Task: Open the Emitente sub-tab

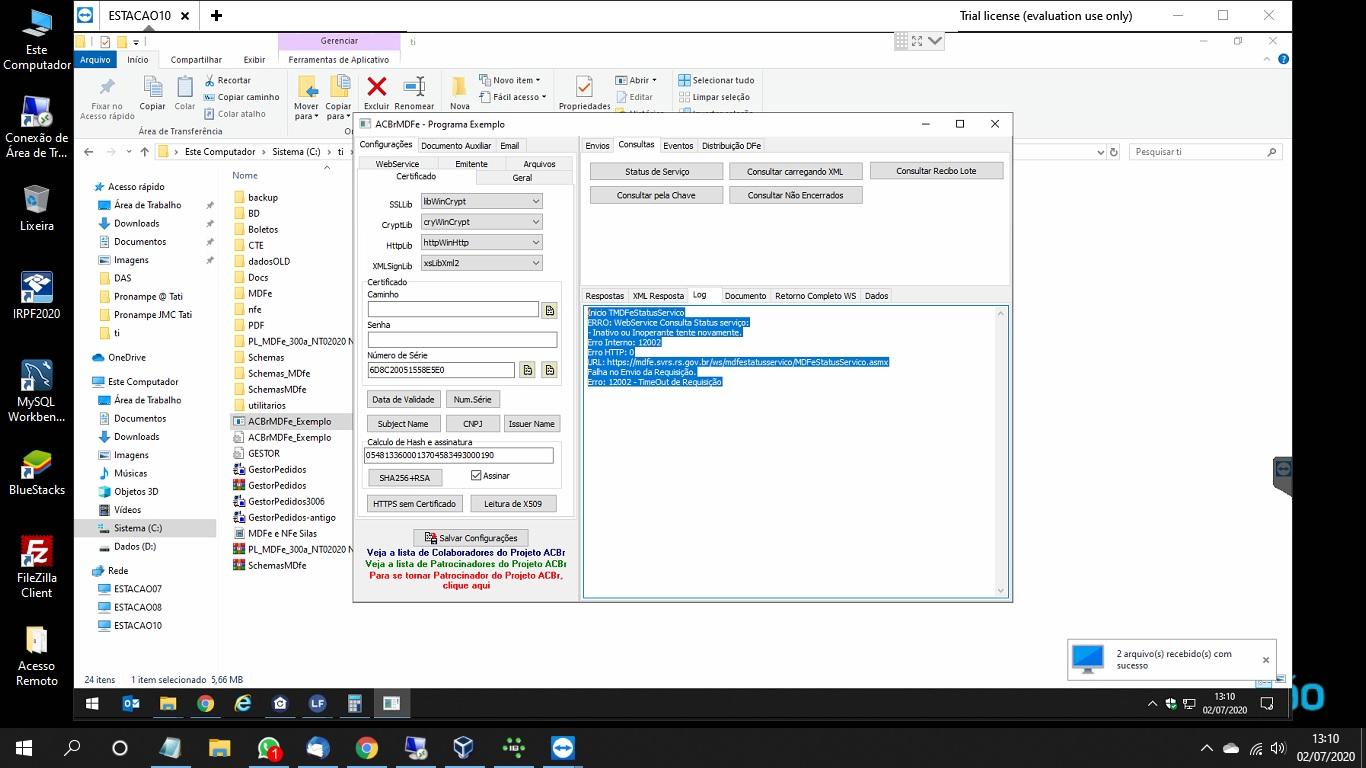Action: tap(471, 164)
